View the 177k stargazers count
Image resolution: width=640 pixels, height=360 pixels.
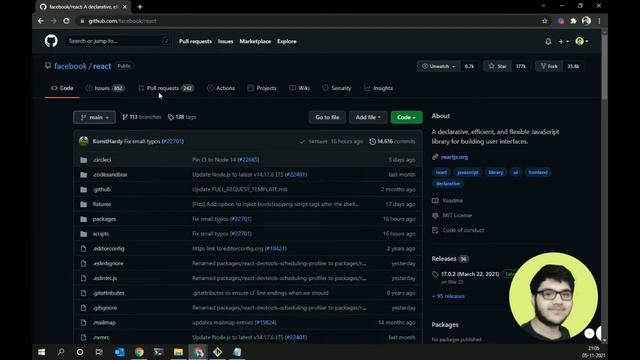[x=520, y=66]
